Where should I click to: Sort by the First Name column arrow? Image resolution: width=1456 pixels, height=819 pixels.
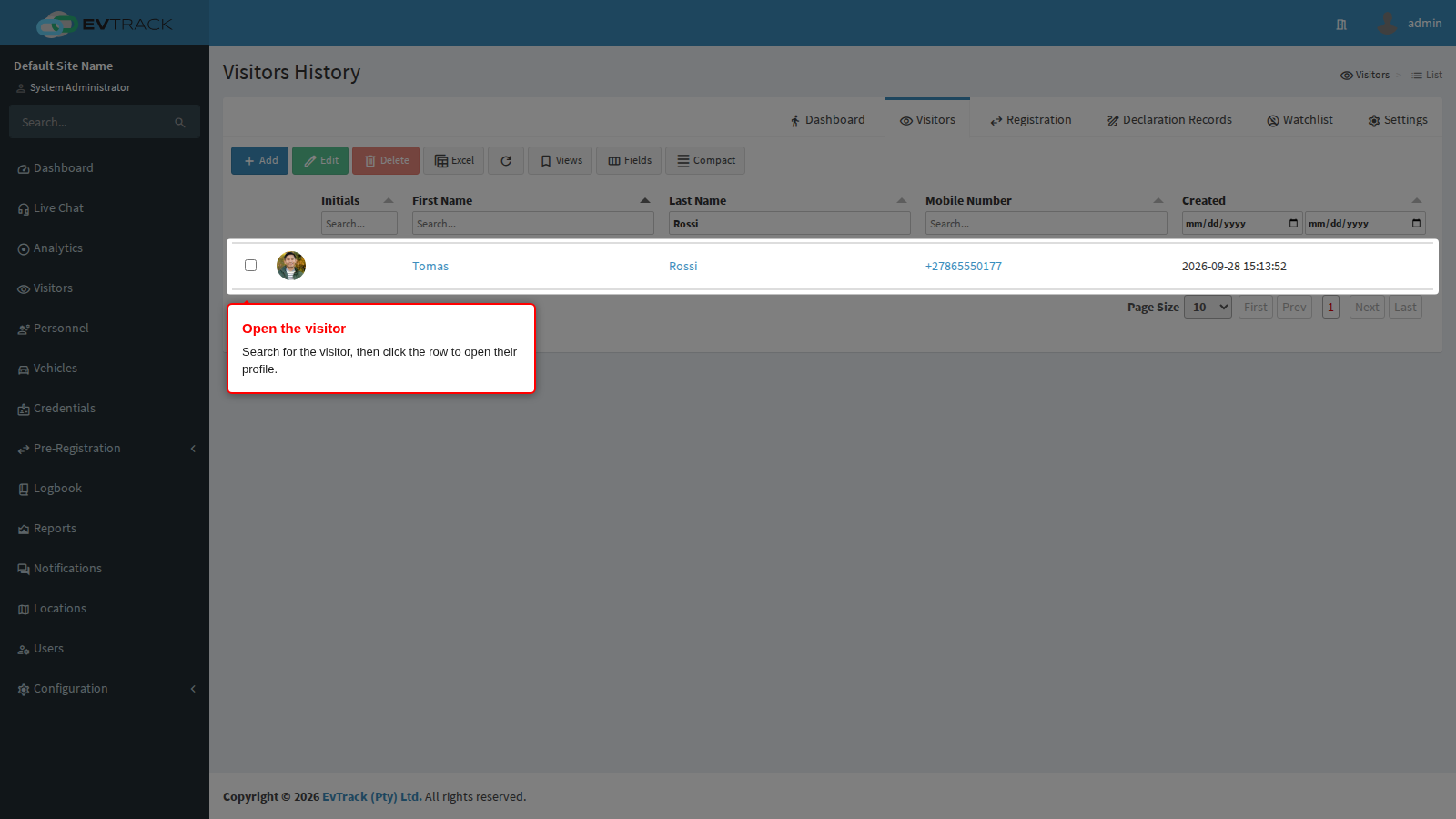645,200
